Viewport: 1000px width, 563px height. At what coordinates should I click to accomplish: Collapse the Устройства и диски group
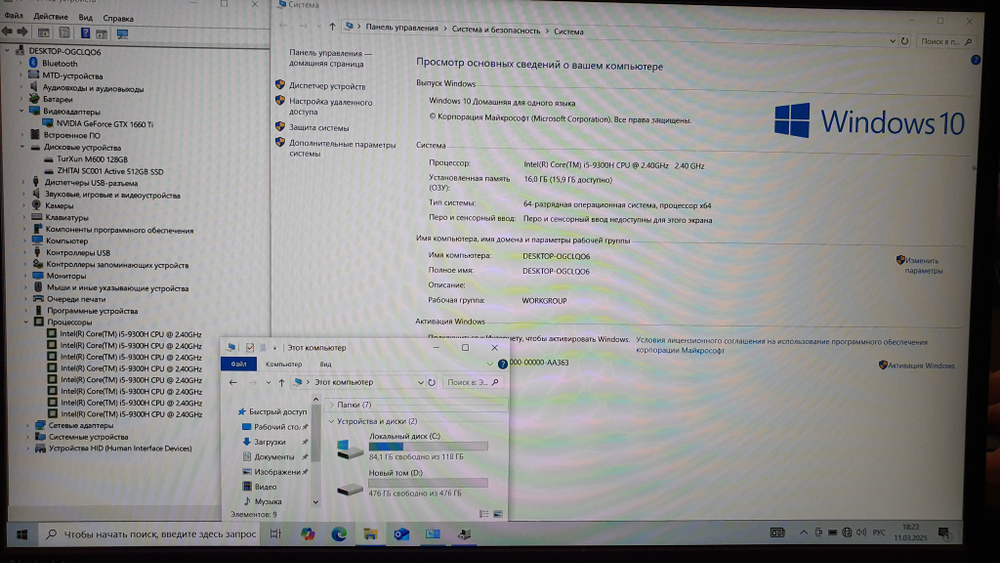pos(331,421)
